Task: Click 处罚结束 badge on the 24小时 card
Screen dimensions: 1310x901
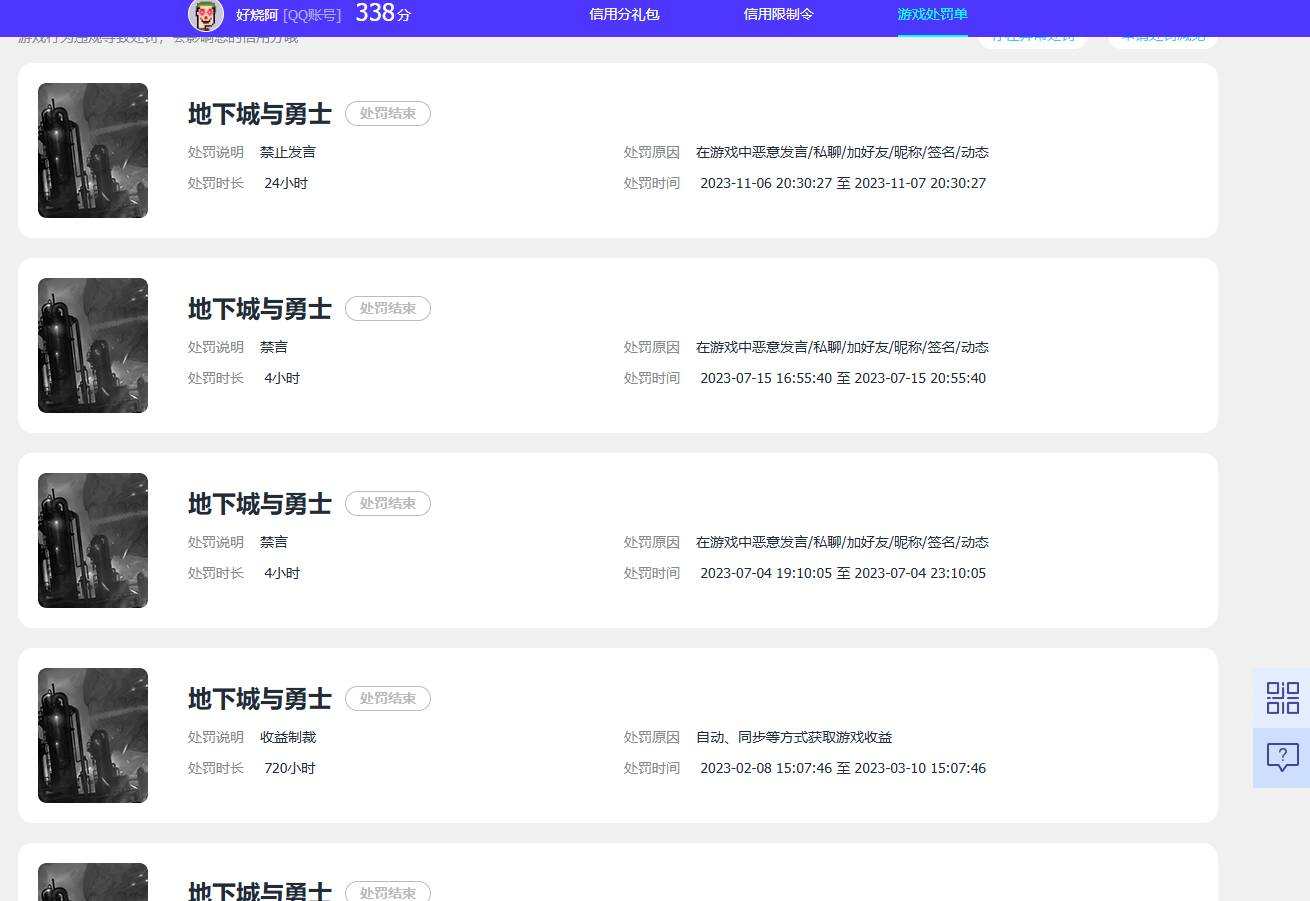Action: tap(388, 114)
